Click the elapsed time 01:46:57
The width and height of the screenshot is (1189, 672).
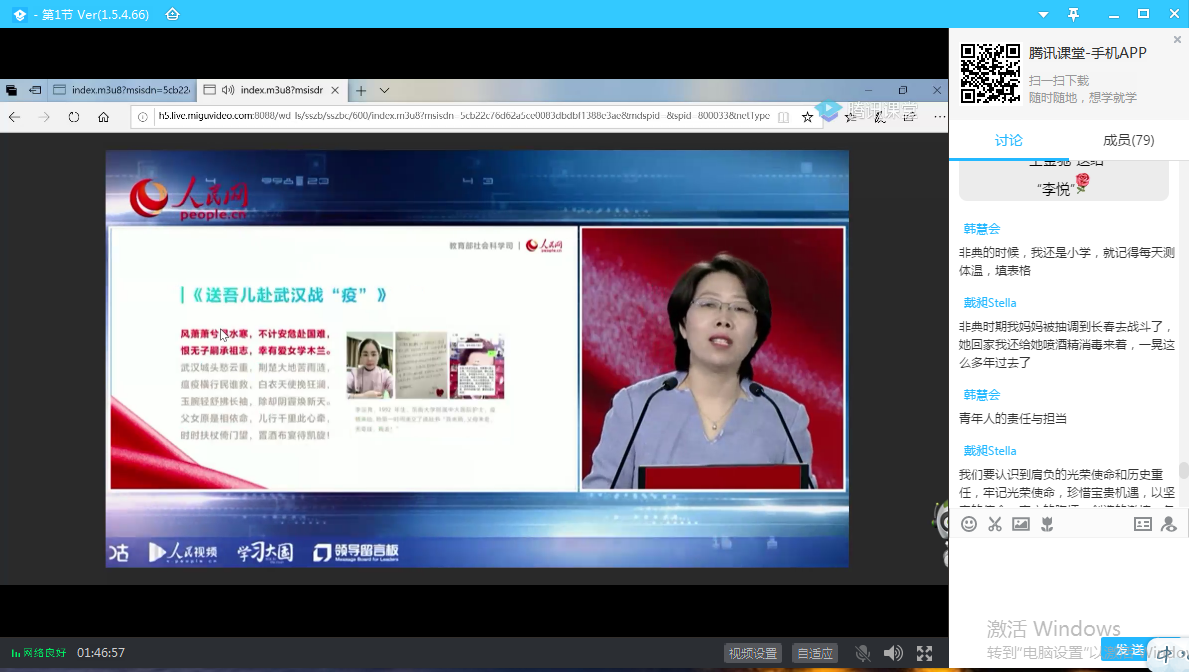click(101, 653)
